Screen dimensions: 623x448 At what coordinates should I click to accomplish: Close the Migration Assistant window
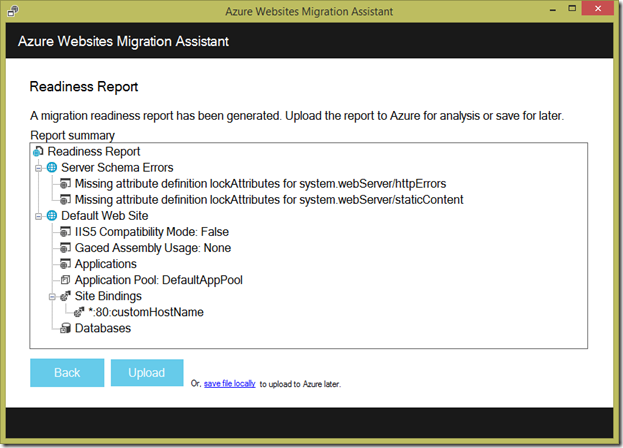[x=600, y=10]
